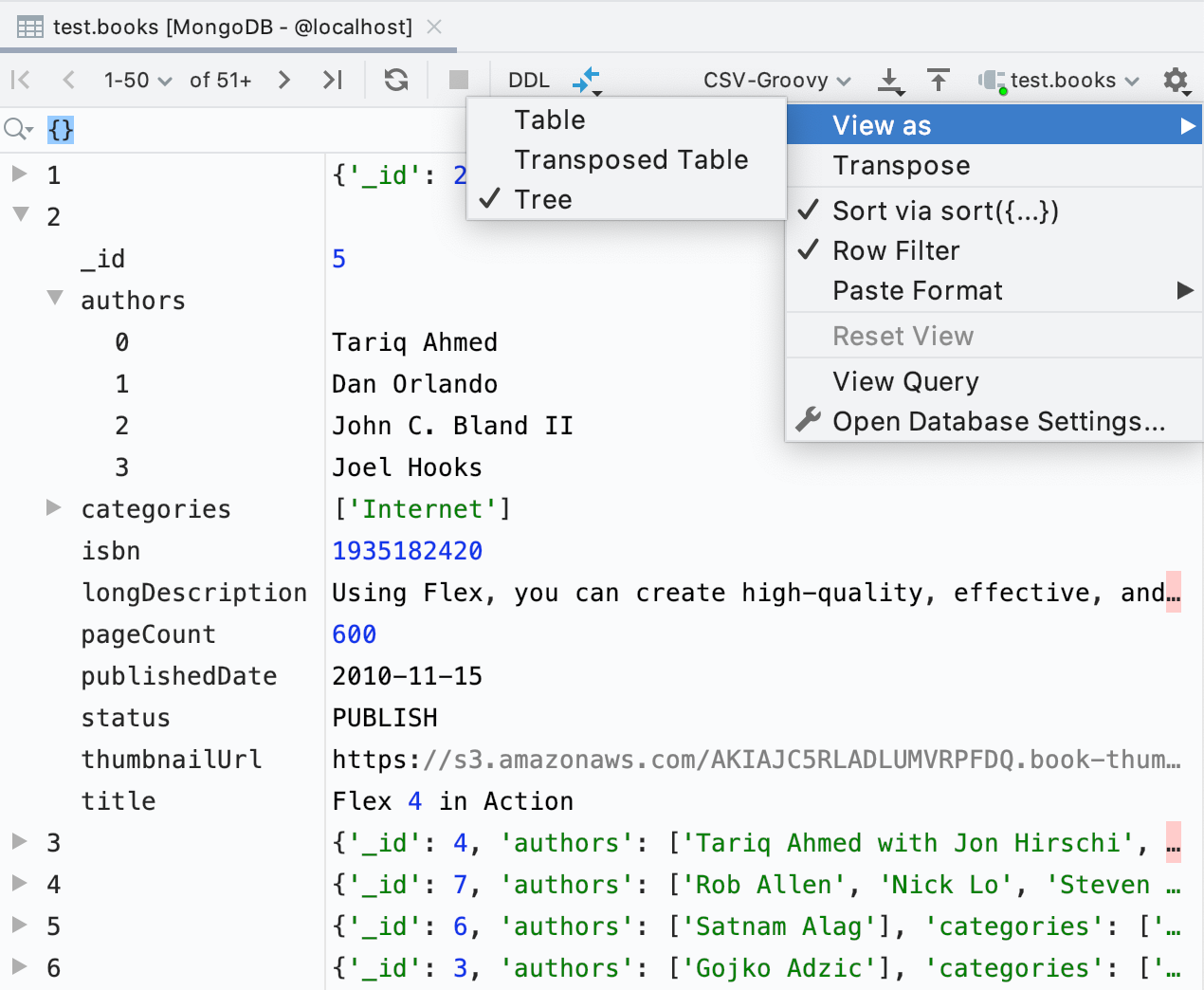This screenshot has height=990, width=1204.
Task: Expand row 5 in the tree
Action: (19, 925)
